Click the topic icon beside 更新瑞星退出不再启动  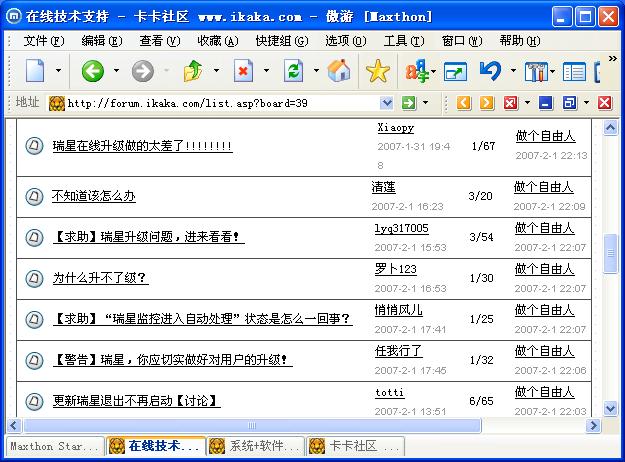click(34, 401)
